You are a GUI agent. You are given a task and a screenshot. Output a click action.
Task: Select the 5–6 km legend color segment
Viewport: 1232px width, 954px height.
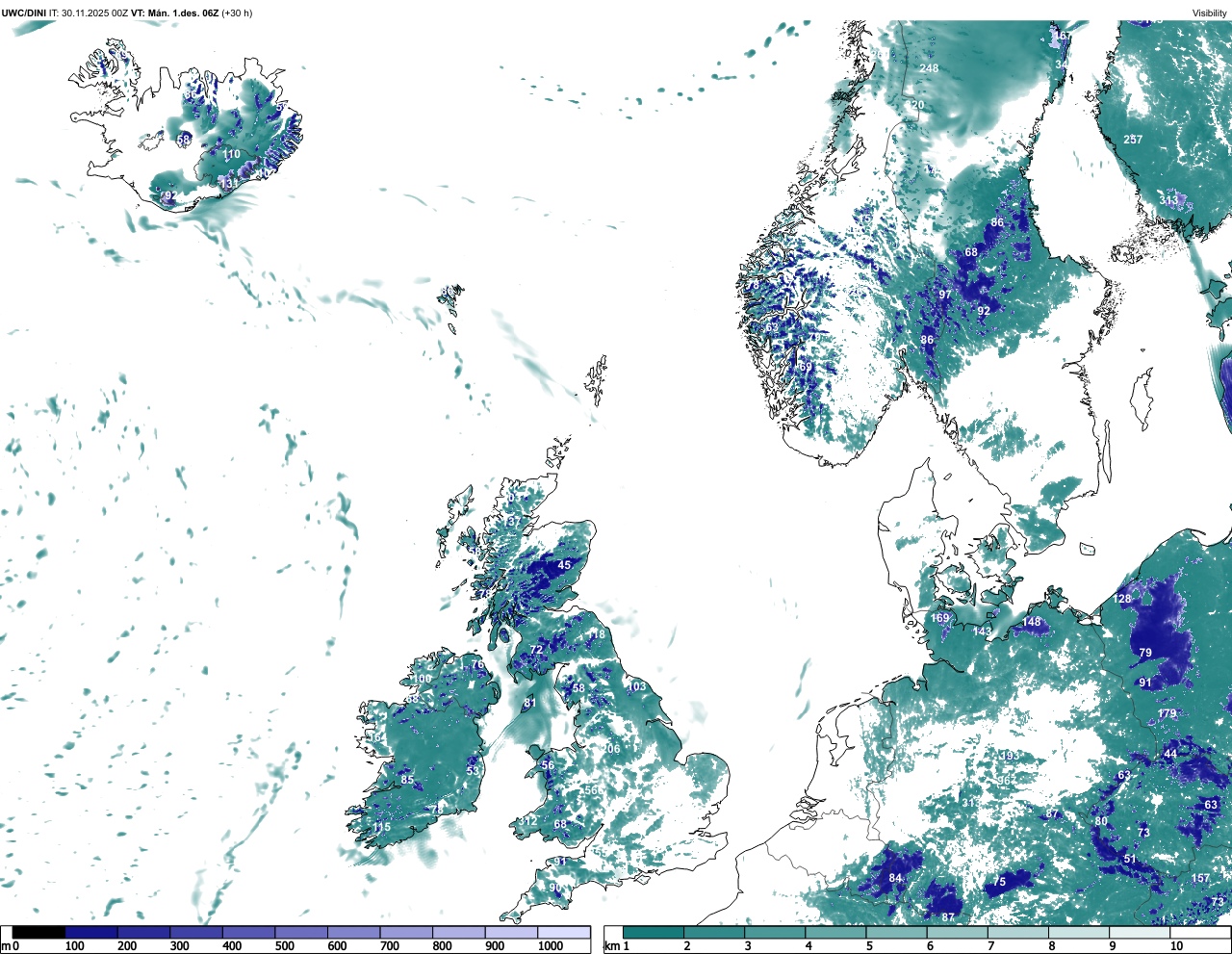point(897,933)
